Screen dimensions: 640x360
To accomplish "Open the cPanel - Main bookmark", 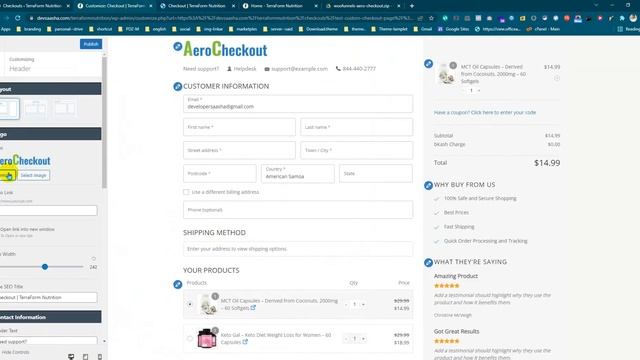I will pyautogui.click(x=543, y=29).
